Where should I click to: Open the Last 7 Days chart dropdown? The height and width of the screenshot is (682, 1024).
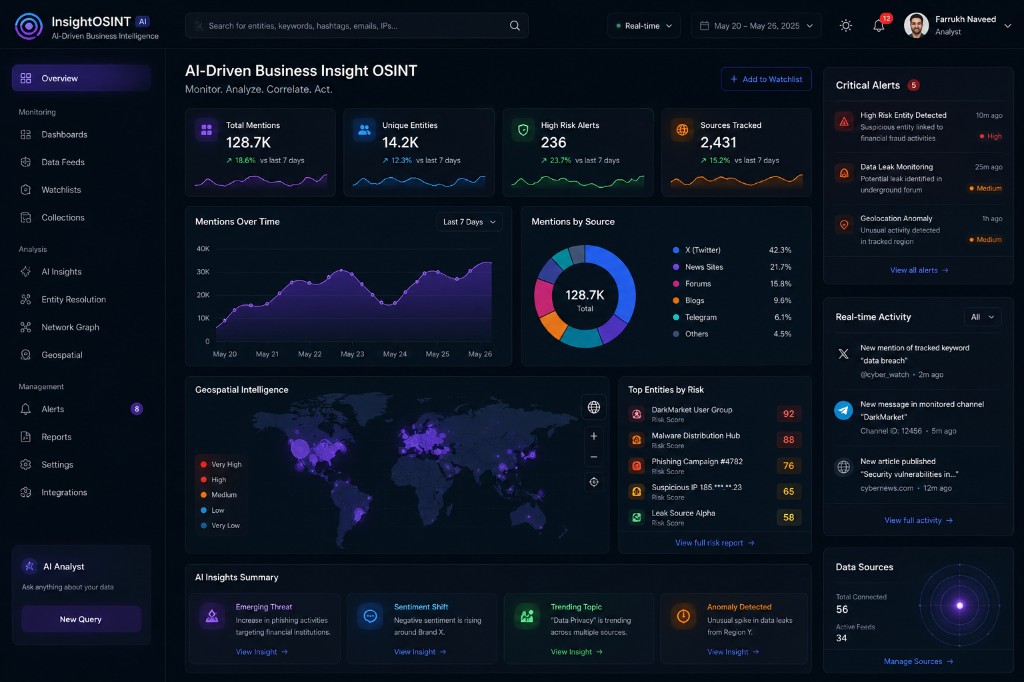click(x=469, y=222)
